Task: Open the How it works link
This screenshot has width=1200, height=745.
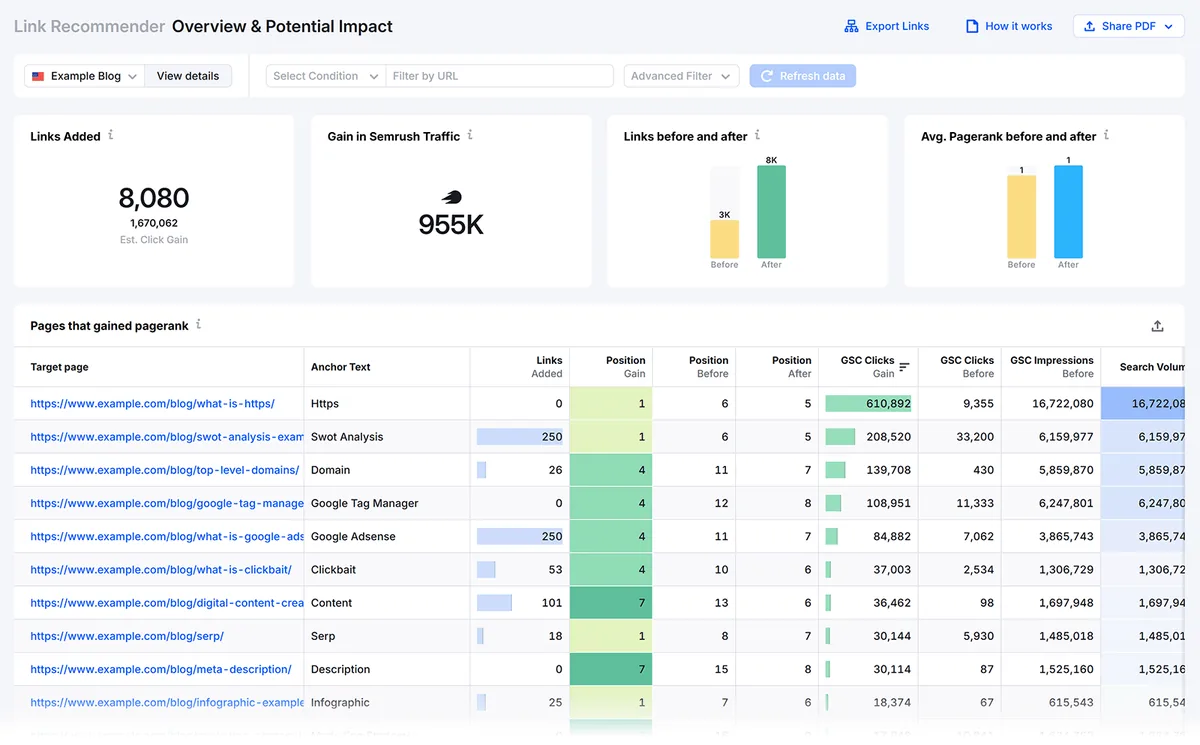Action: 1009,26
